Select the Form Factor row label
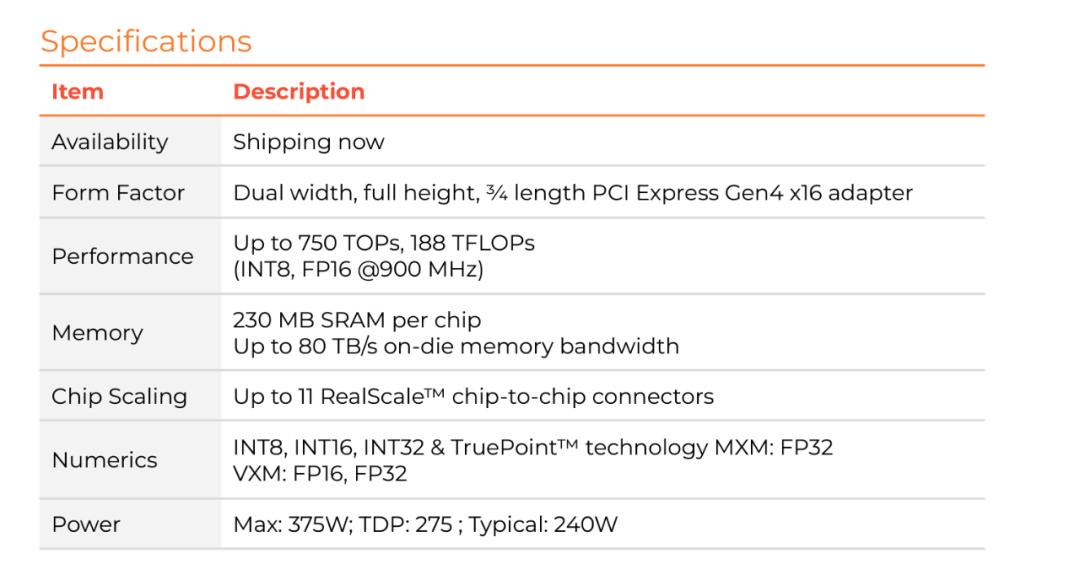The height and width of the screenshot is (575, 1080). 118,193
